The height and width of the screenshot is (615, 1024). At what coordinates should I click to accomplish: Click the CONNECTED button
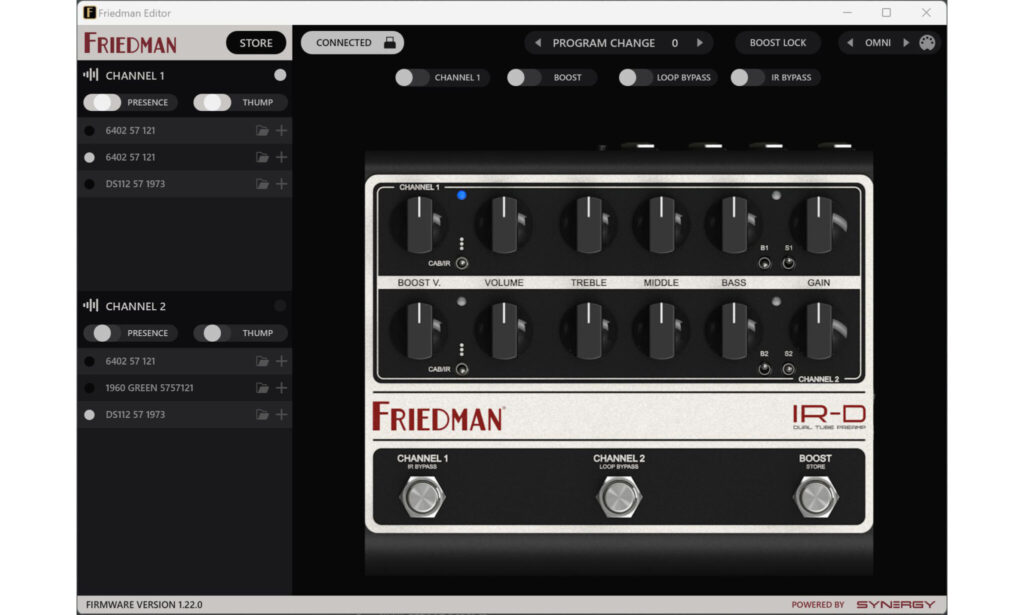coord(352,42)
